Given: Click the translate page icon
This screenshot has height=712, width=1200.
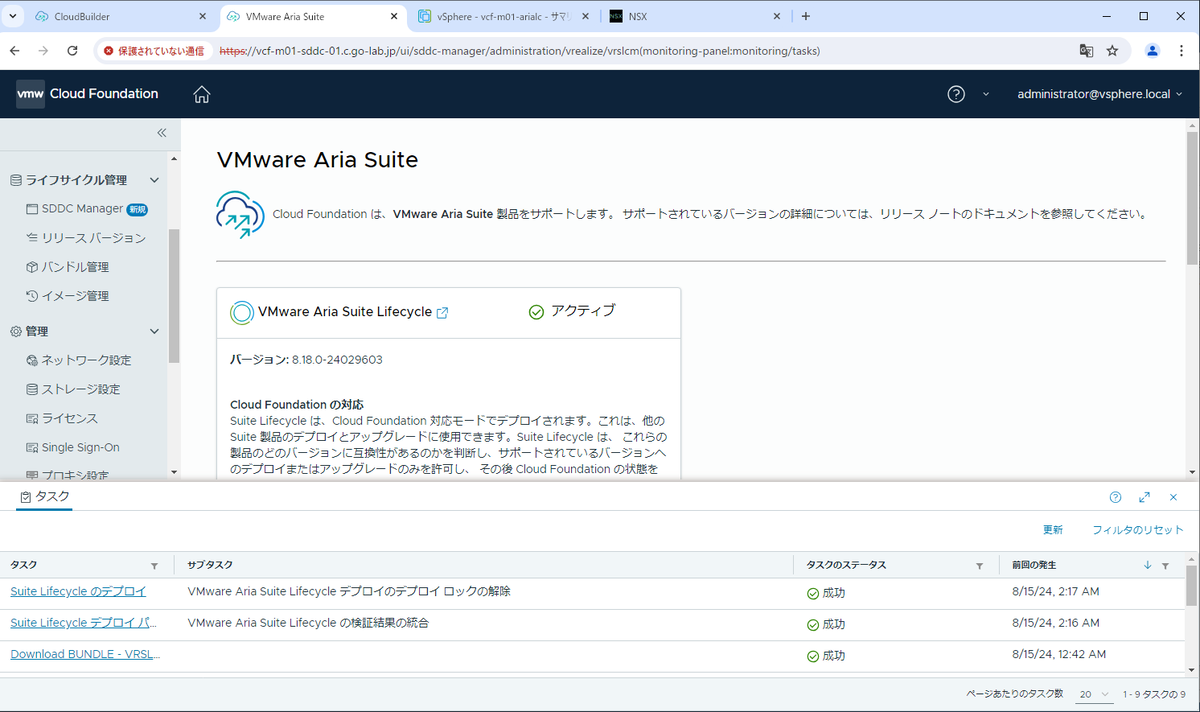Looking at the screenshot, I should click(1086, 50).
